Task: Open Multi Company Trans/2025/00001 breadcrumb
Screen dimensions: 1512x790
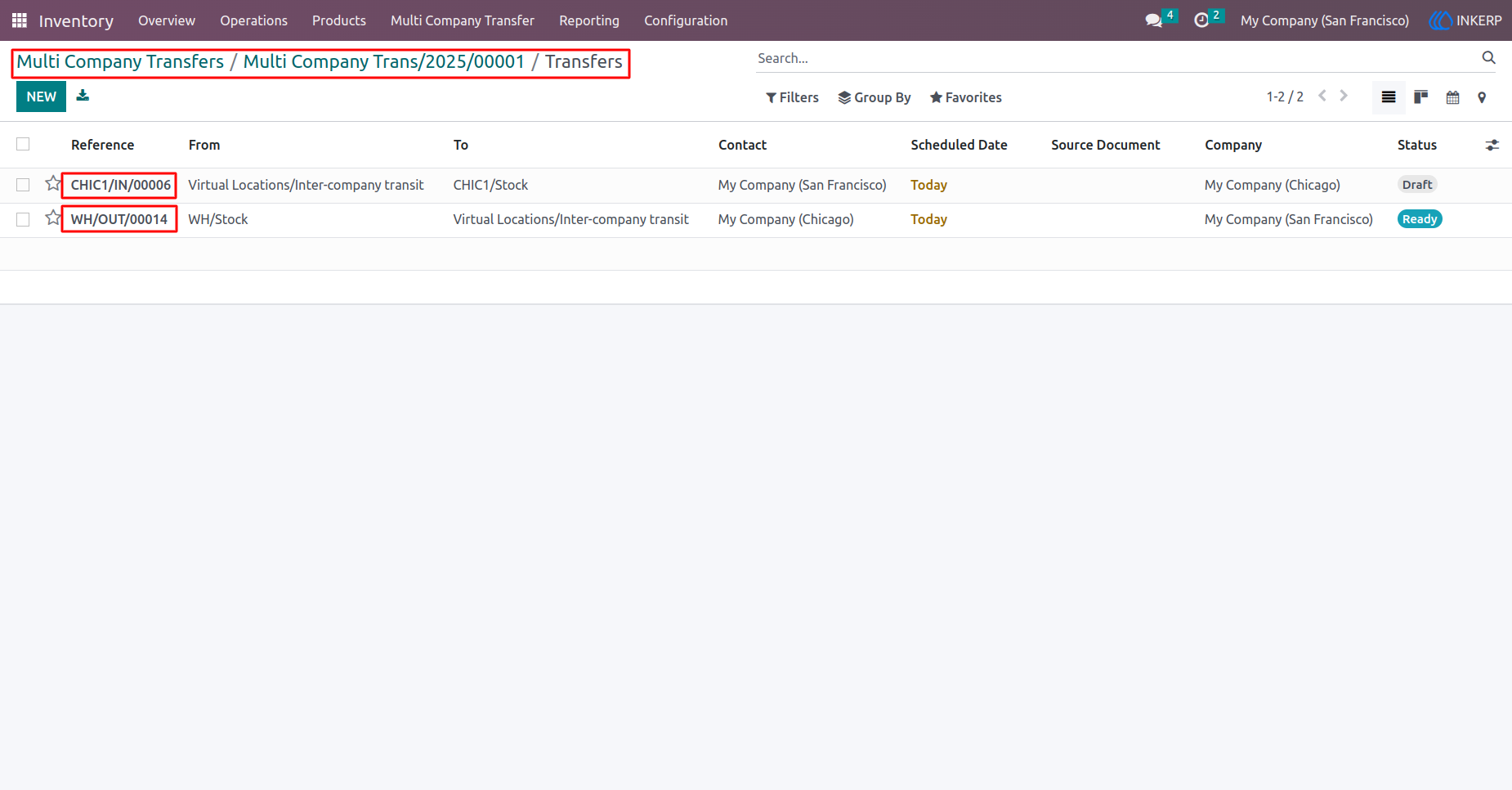Action: [384, 61]
